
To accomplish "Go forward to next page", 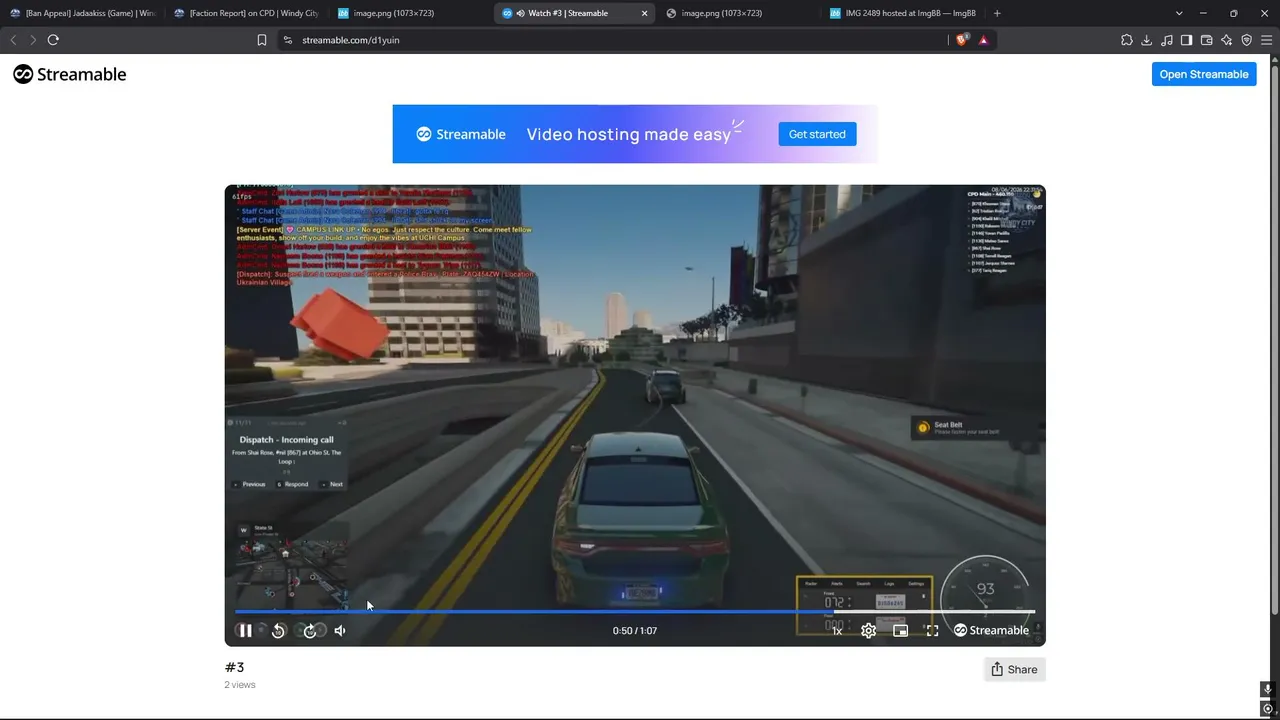I will click(33, 40).
